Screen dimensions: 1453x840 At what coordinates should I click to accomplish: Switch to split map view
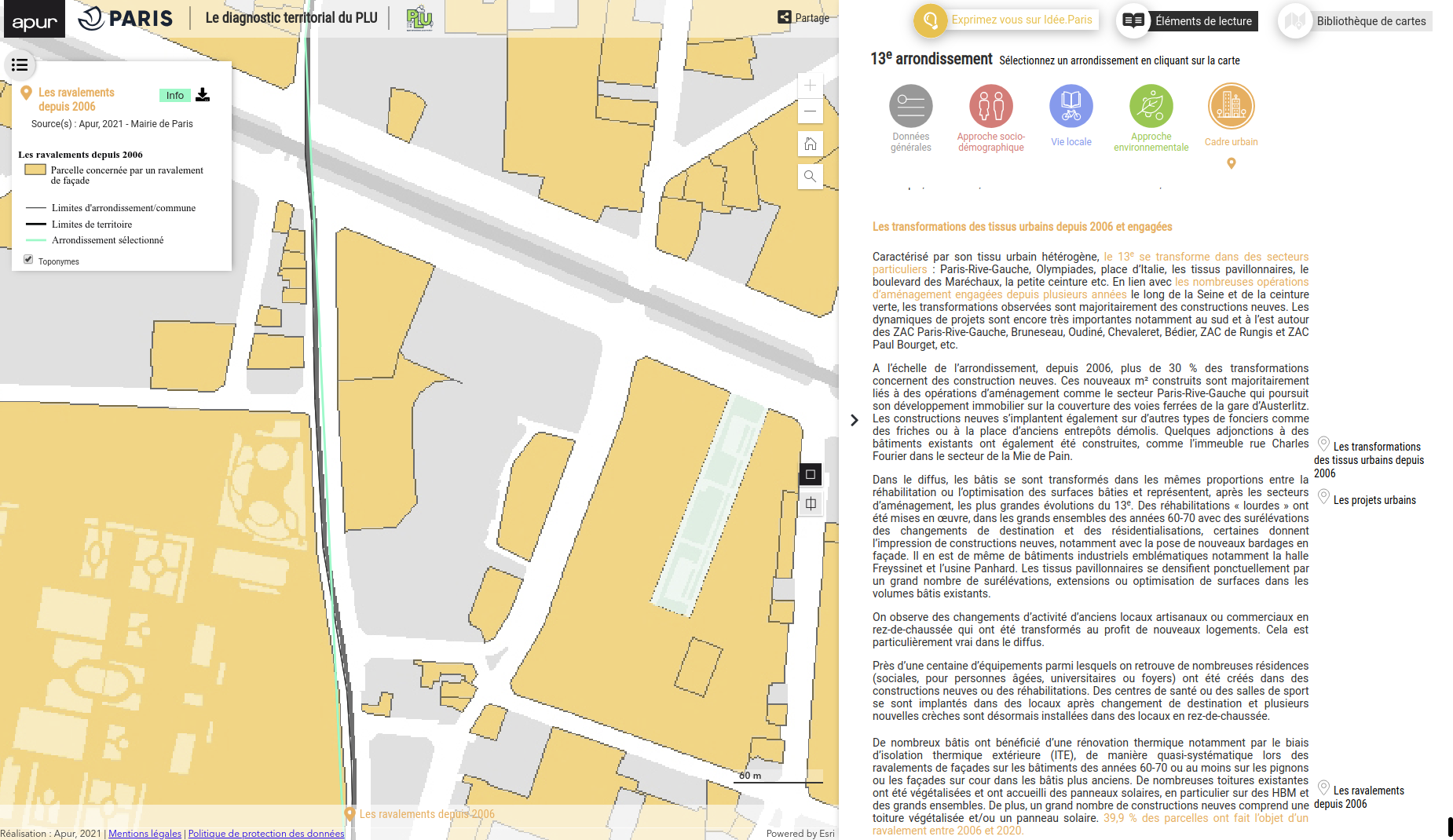tap(811, 504)
